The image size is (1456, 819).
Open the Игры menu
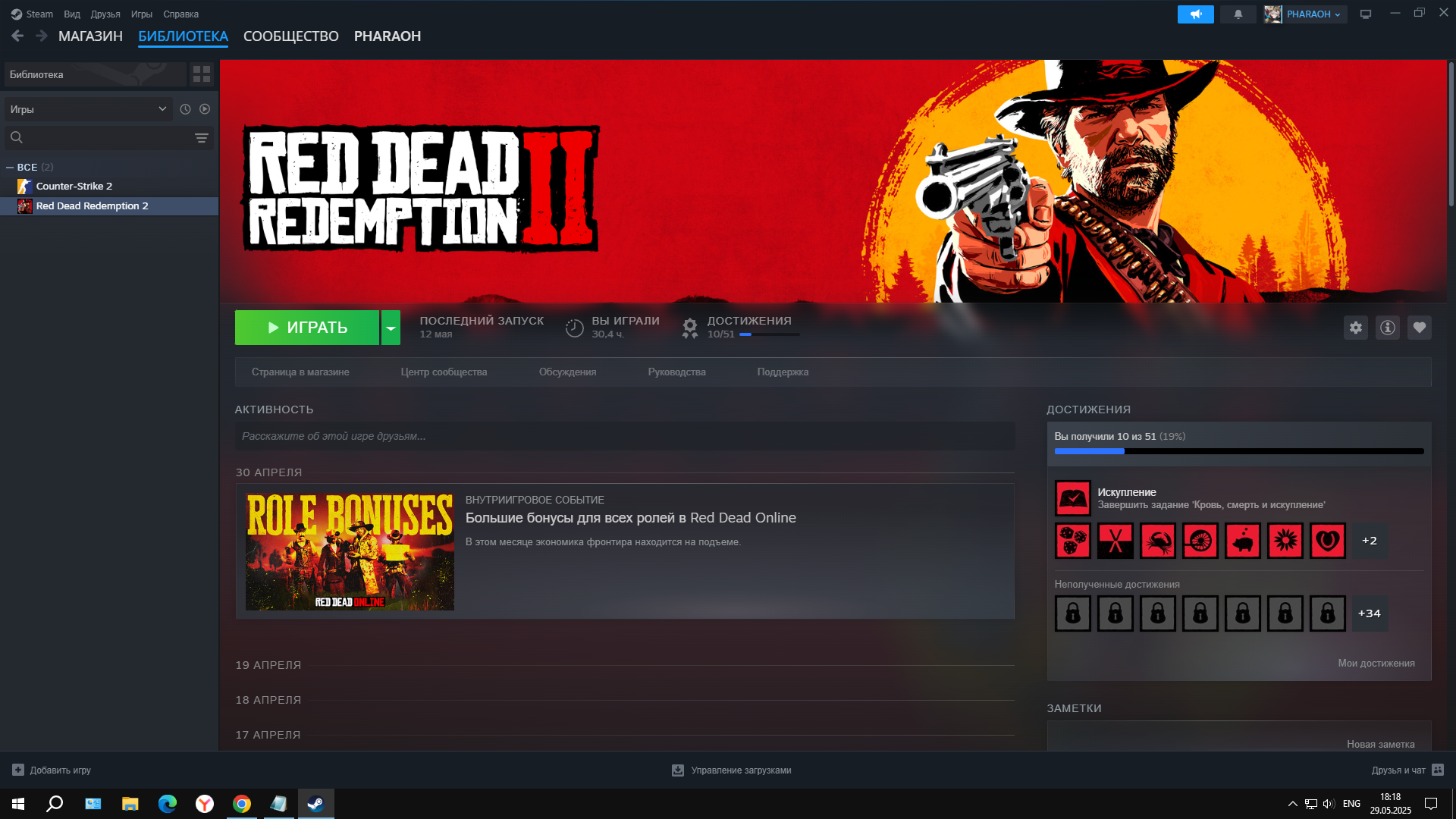(141, 14)
